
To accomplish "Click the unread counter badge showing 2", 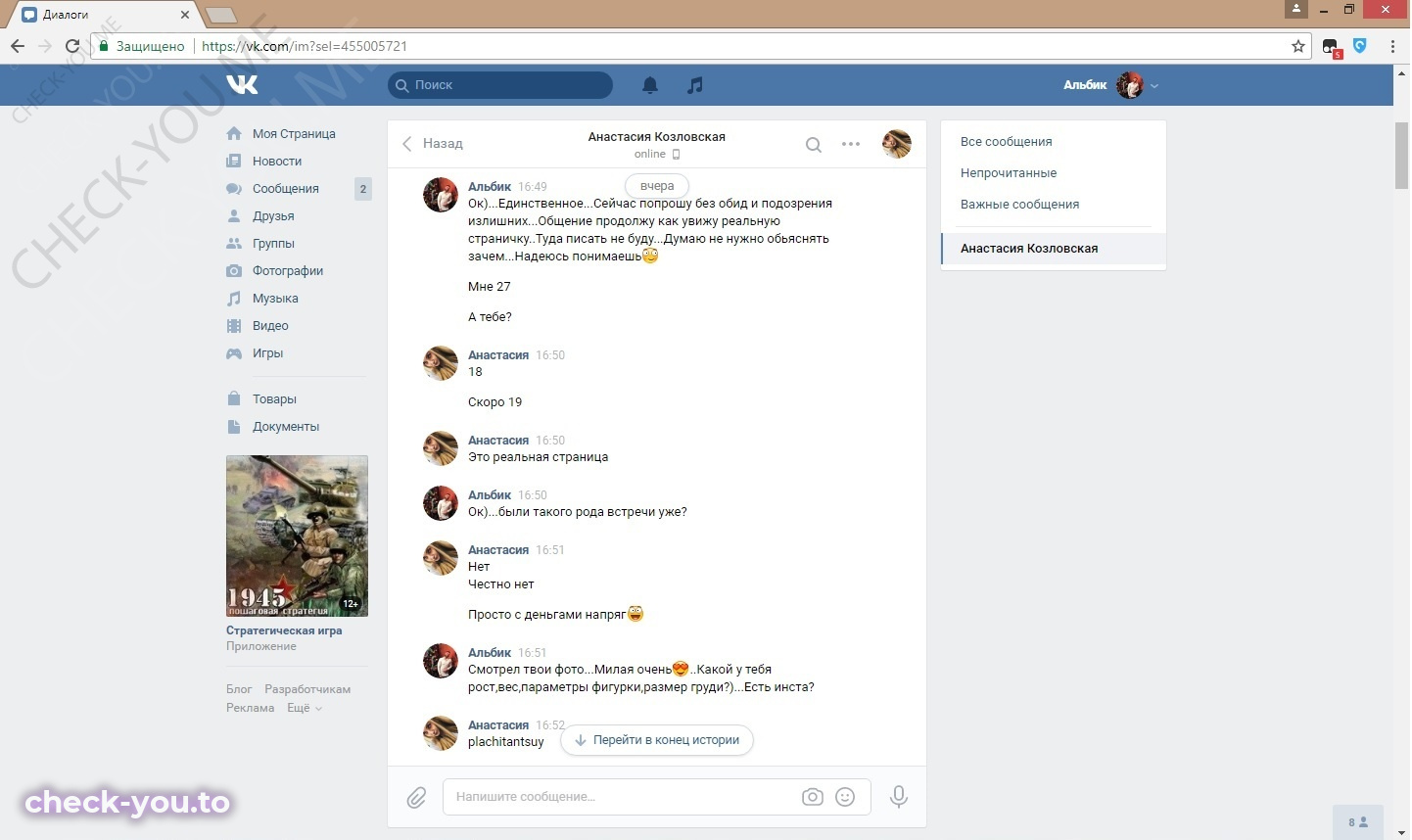I will coord(363,189).
